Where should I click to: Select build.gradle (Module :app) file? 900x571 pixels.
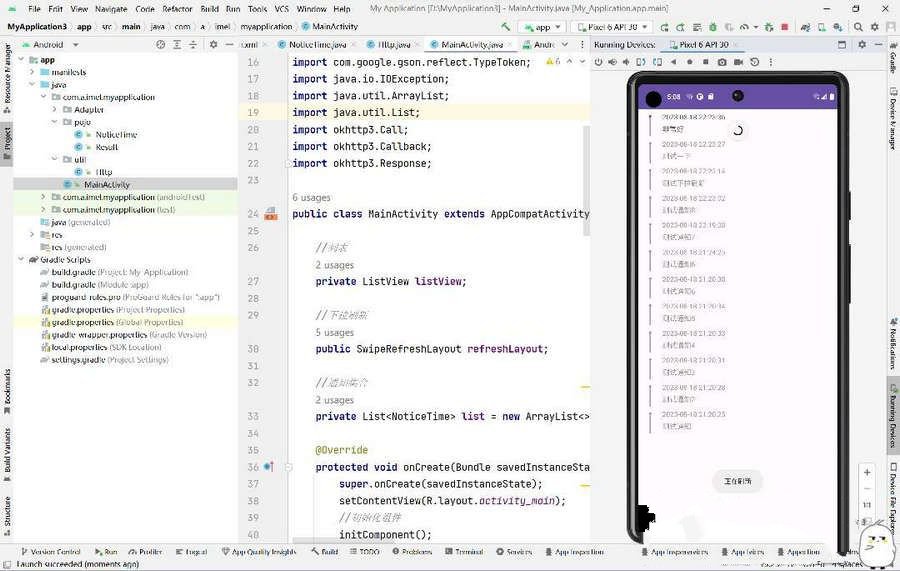click(x=99, y=285)
